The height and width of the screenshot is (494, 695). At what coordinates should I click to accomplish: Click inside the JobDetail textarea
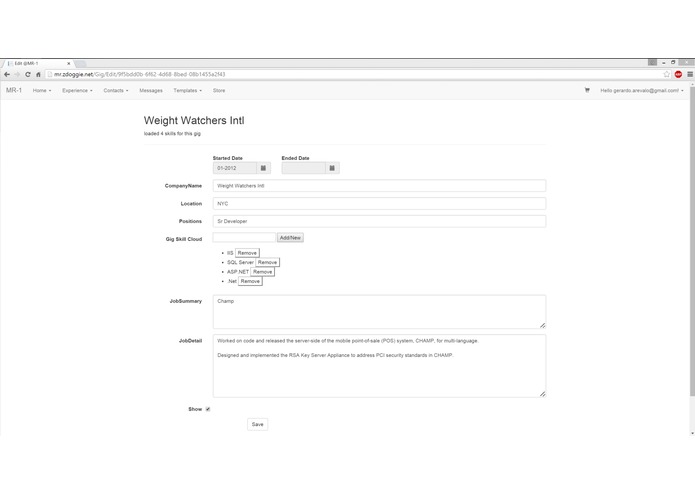tap(379, 366)
